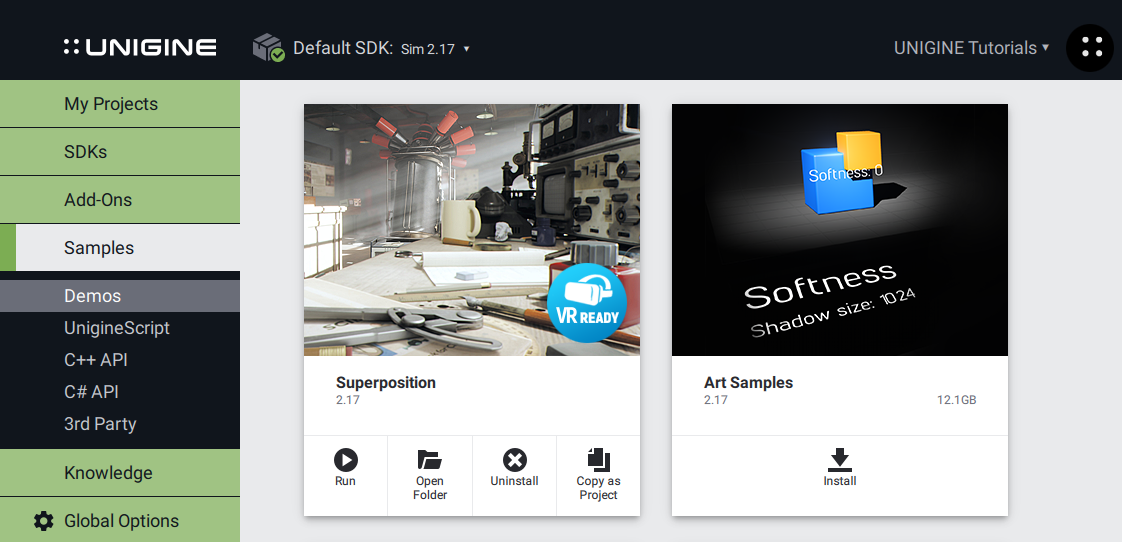
Task: Run the Superposition demo
Action: click(345, 468)
